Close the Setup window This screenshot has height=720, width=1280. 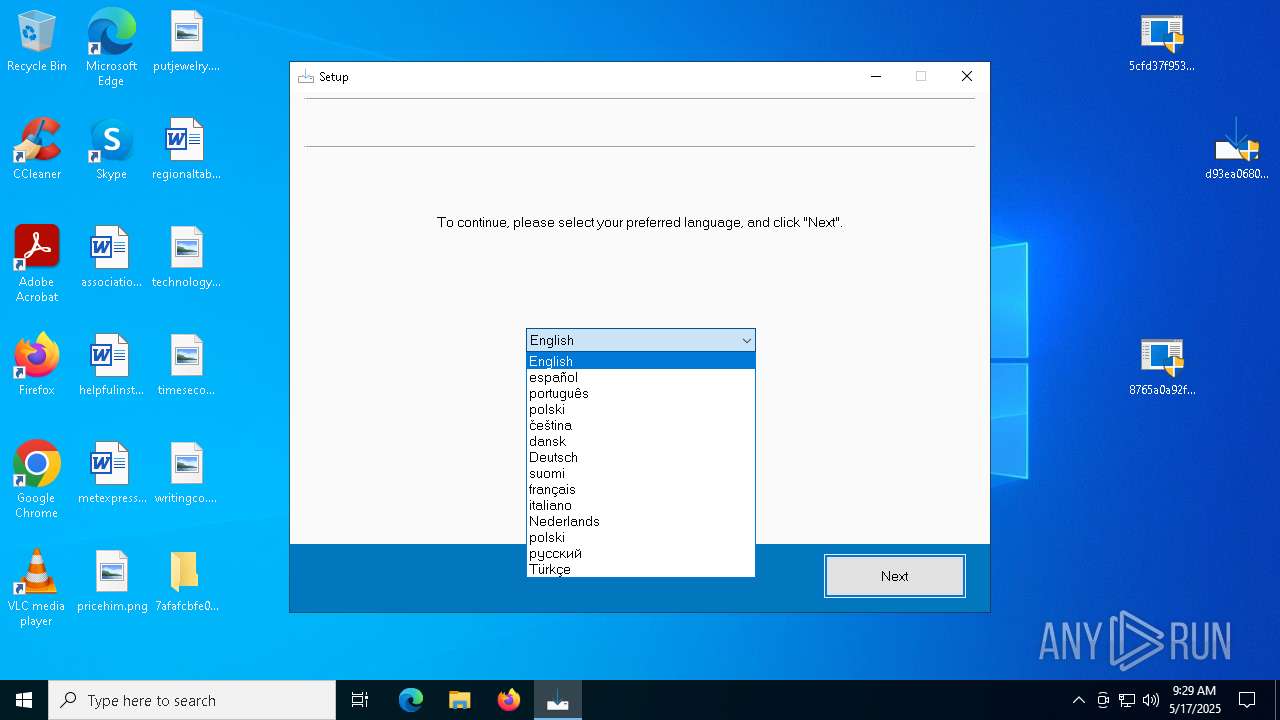tap(967, 76)
